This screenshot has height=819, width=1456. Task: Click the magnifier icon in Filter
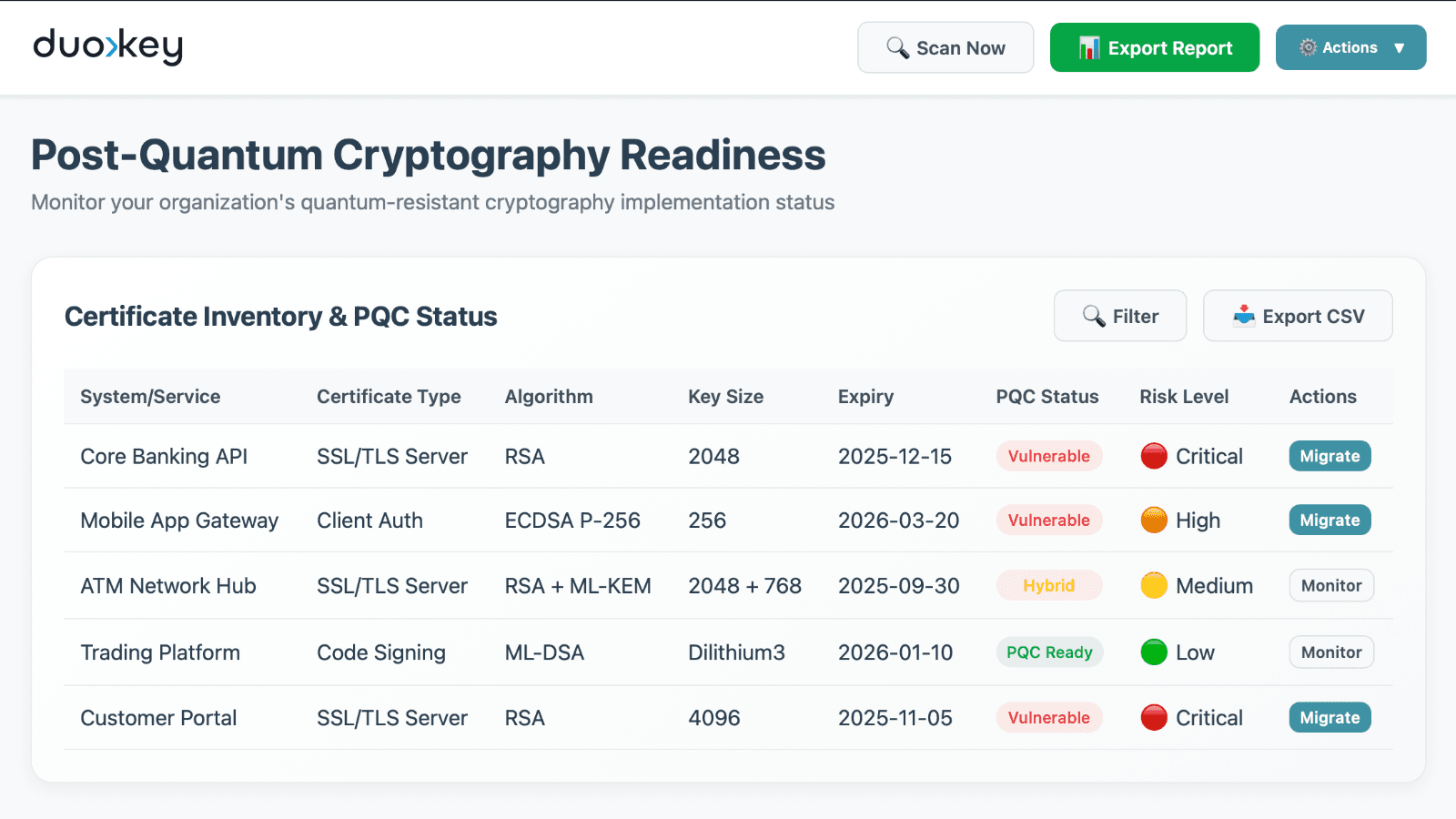pyautogui.click(x=1093, y=317)
